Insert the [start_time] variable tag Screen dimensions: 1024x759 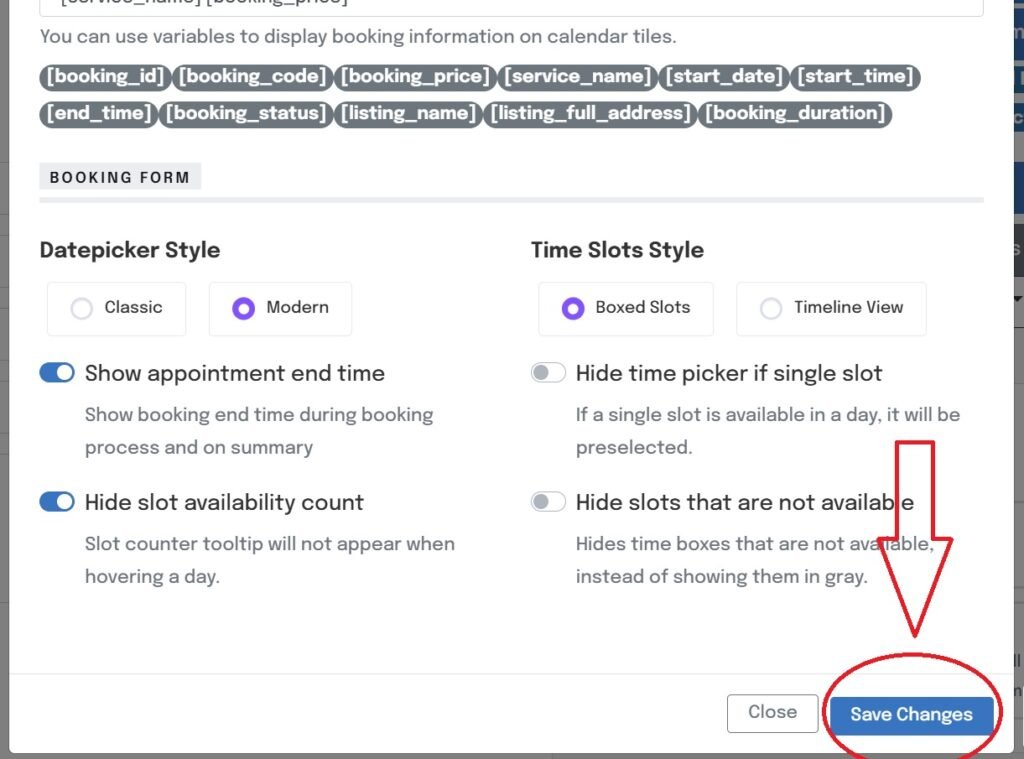click(855, 77)
